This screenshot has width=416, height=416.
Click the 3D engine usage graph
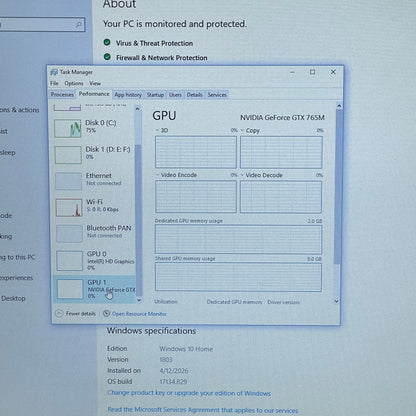point(196,152)
